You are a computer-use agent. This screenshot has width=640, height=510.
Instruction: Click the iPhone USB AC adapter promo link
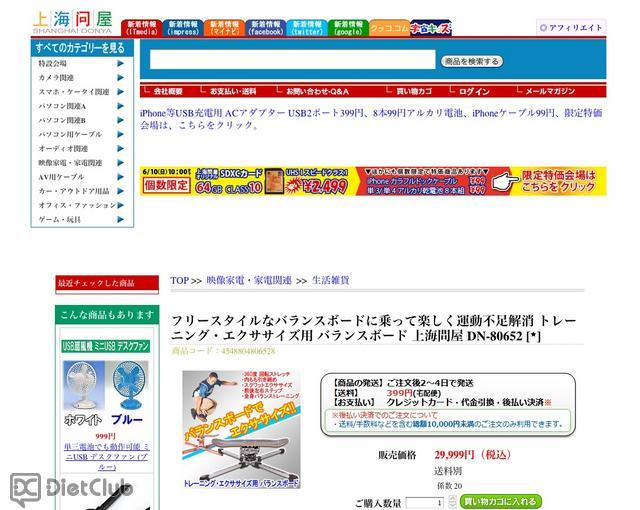371,119
